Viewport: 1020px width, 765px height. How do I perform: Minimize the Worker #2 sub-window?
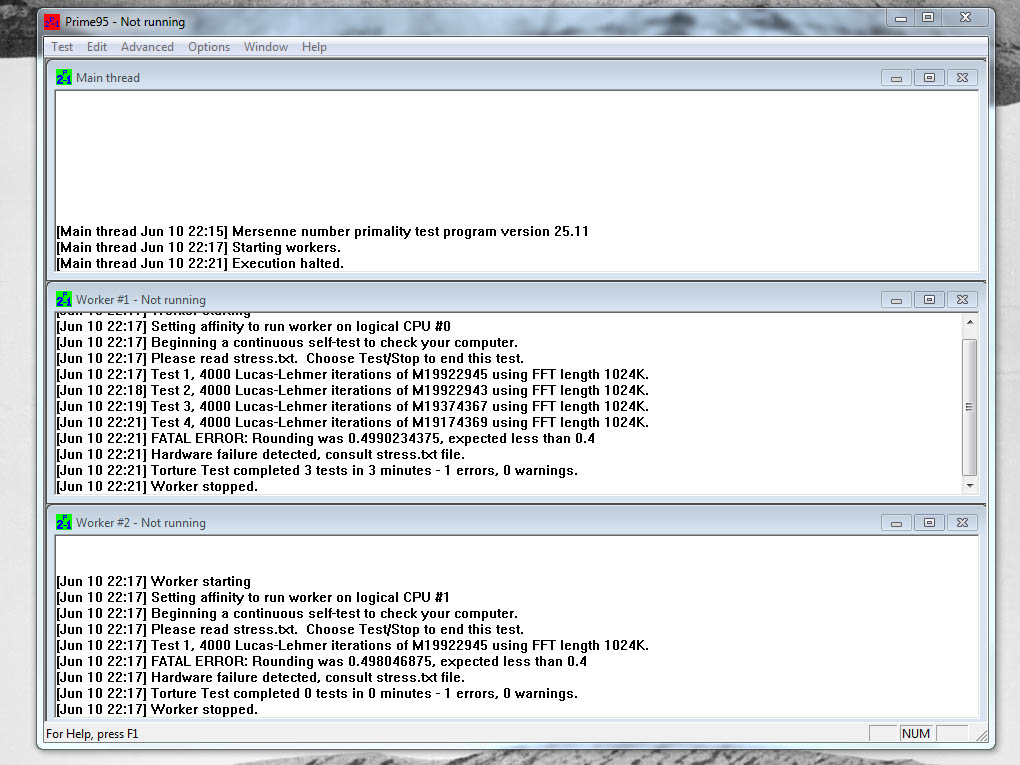[x=896, y=523]
